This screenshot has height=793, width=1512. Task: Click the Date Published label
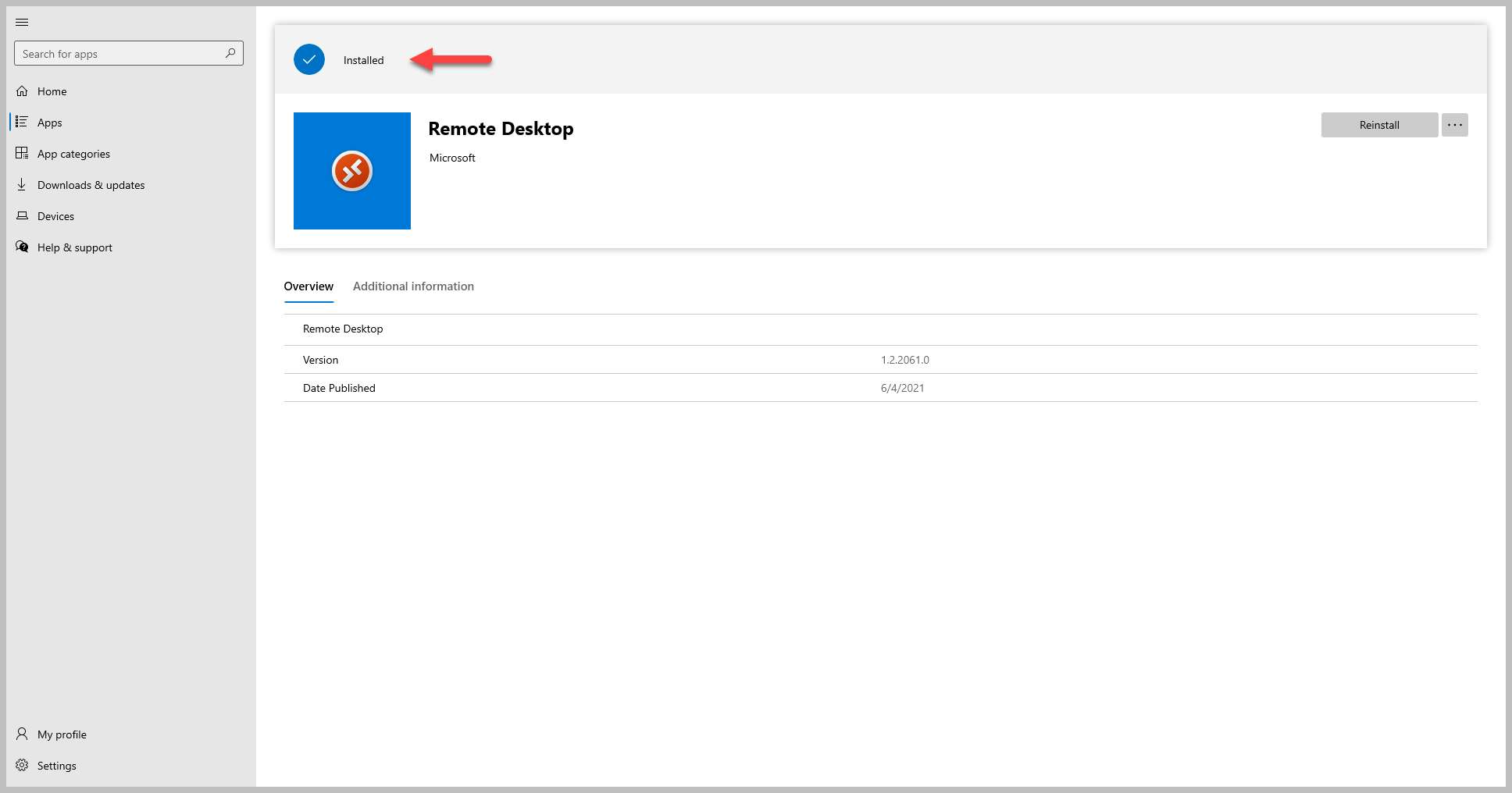pos(339,388)
